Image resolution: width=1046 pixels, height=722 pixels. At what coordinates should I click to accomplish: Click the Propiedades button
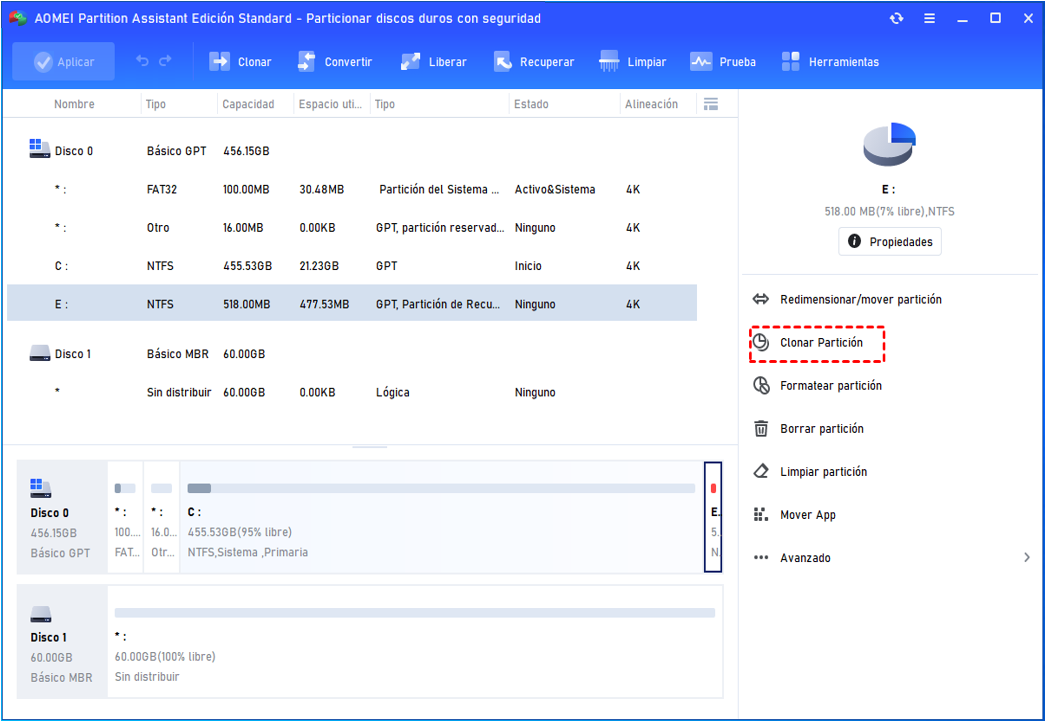(890, 242)
